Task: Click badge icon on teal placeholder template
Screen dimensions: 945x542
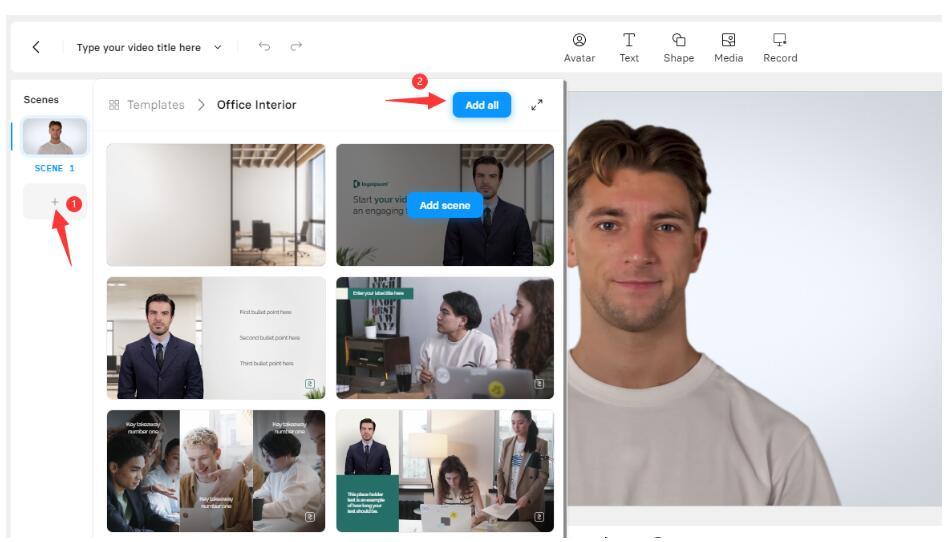Action: 539,517
